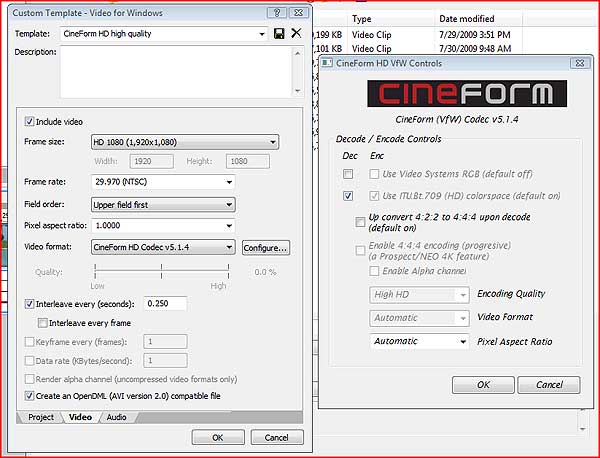
Task: Click OK in CineForm controls dialog
Action: pos(483,385)
